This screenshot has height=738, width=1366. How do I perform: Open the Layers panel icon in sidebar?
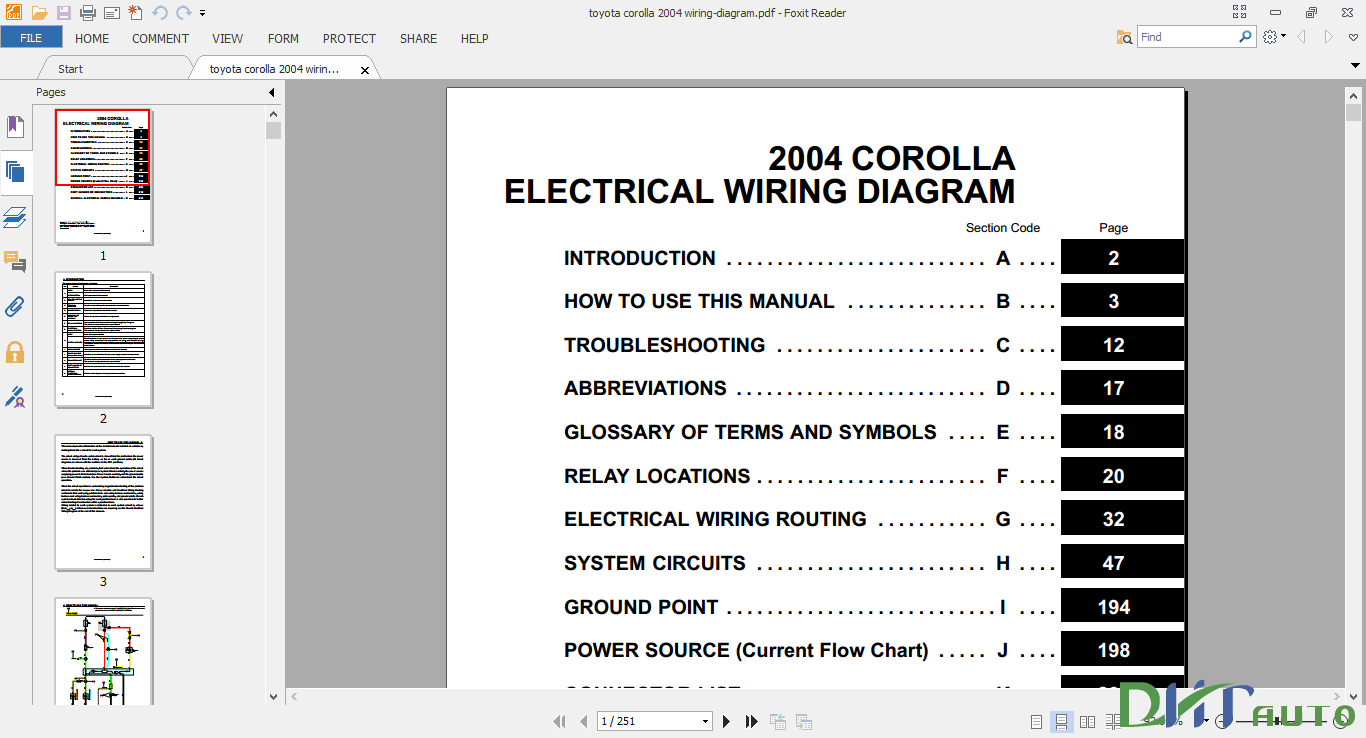pyautogui.click(x=15, y=217)
